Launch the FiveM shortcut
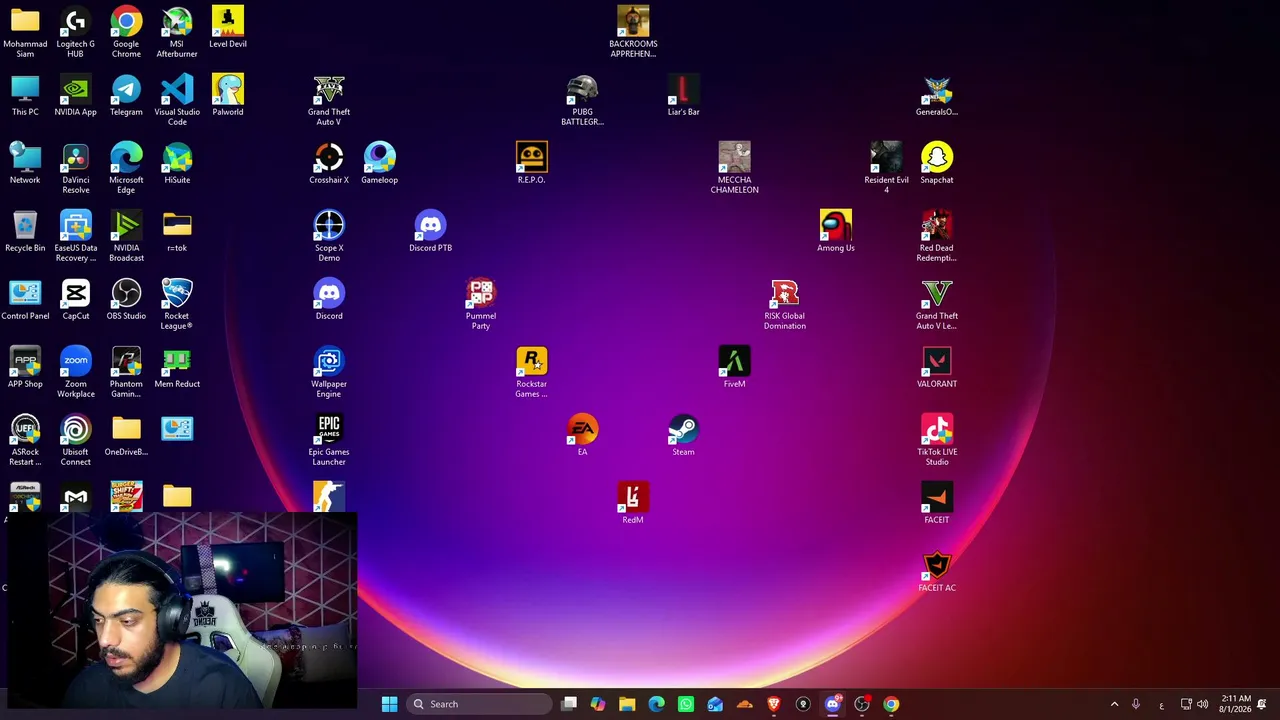This screenshot has height=720, width=1280. (x=734, y=367)
